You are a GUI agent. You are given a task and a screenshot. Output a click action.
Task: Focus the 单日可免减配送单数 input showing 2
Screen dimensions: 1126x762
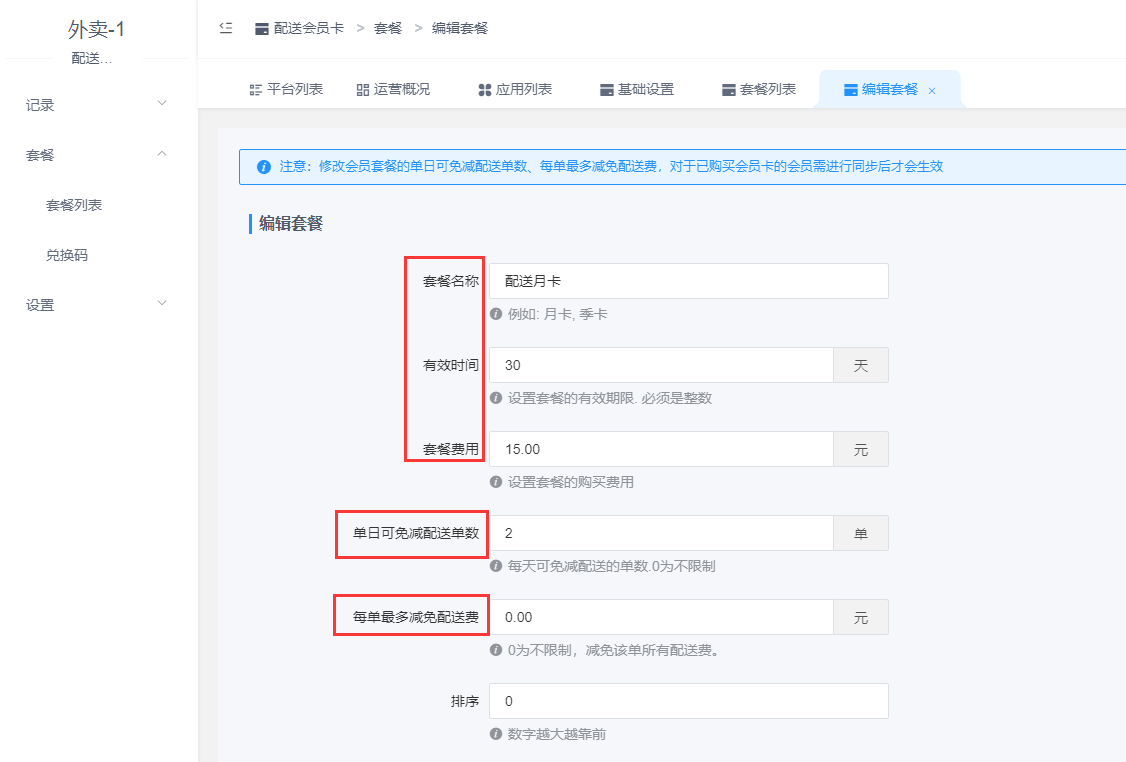pyautogui.click(x=661, y=533)
